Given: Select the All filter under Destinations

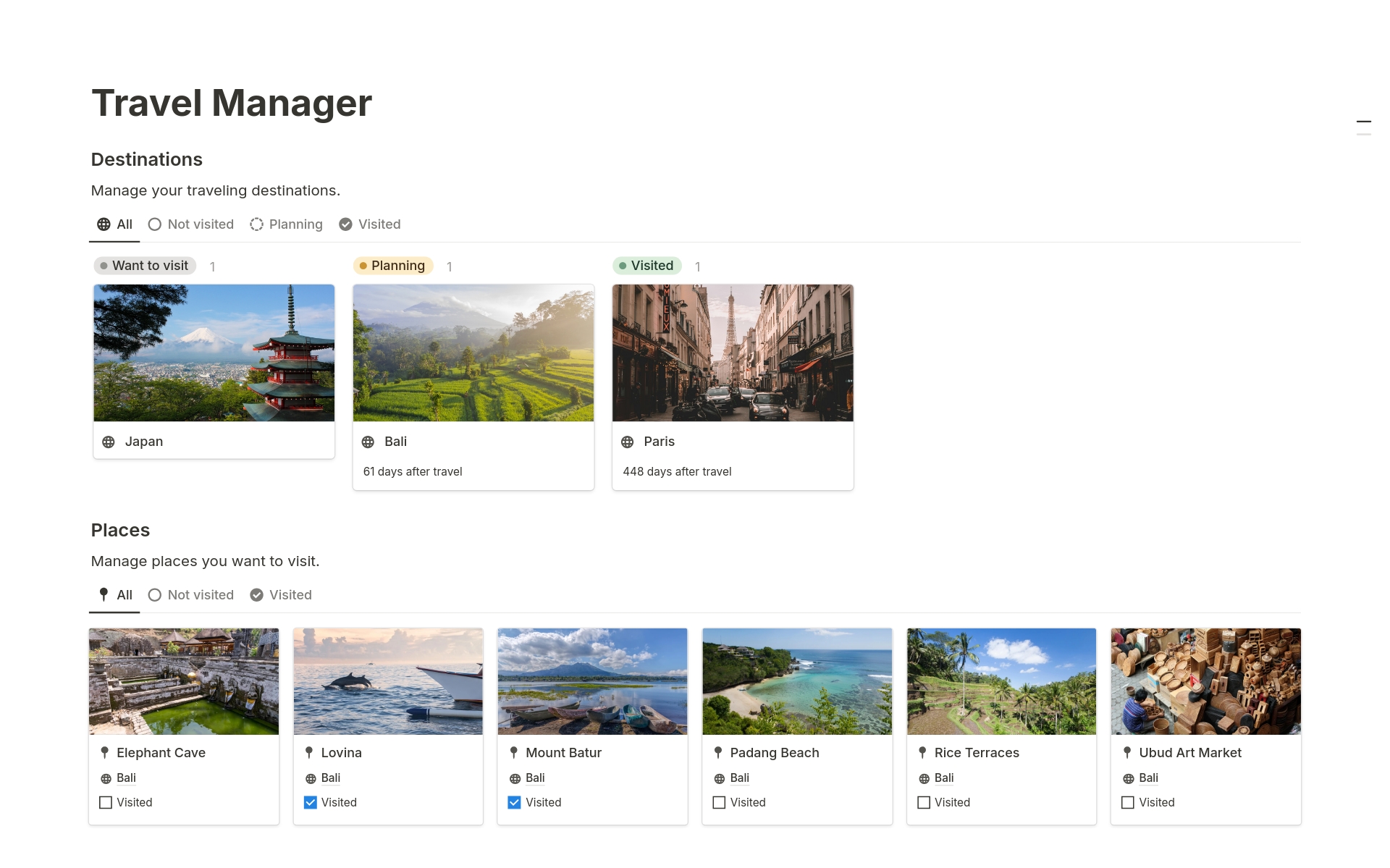Looking at the screenshot, I should coord(114,224).
